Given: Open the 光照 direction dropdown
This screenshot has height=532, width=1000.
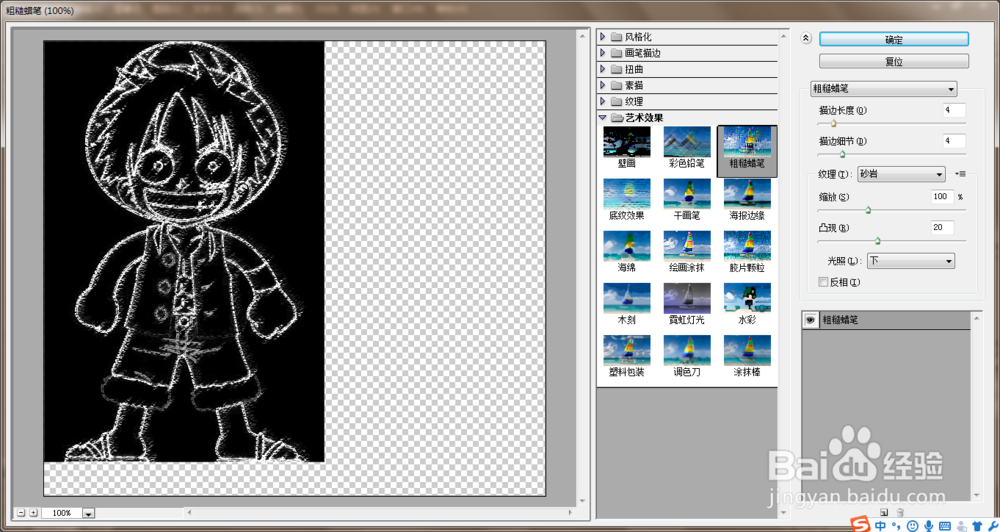Looking at the screenshot, I should [911, 260].
